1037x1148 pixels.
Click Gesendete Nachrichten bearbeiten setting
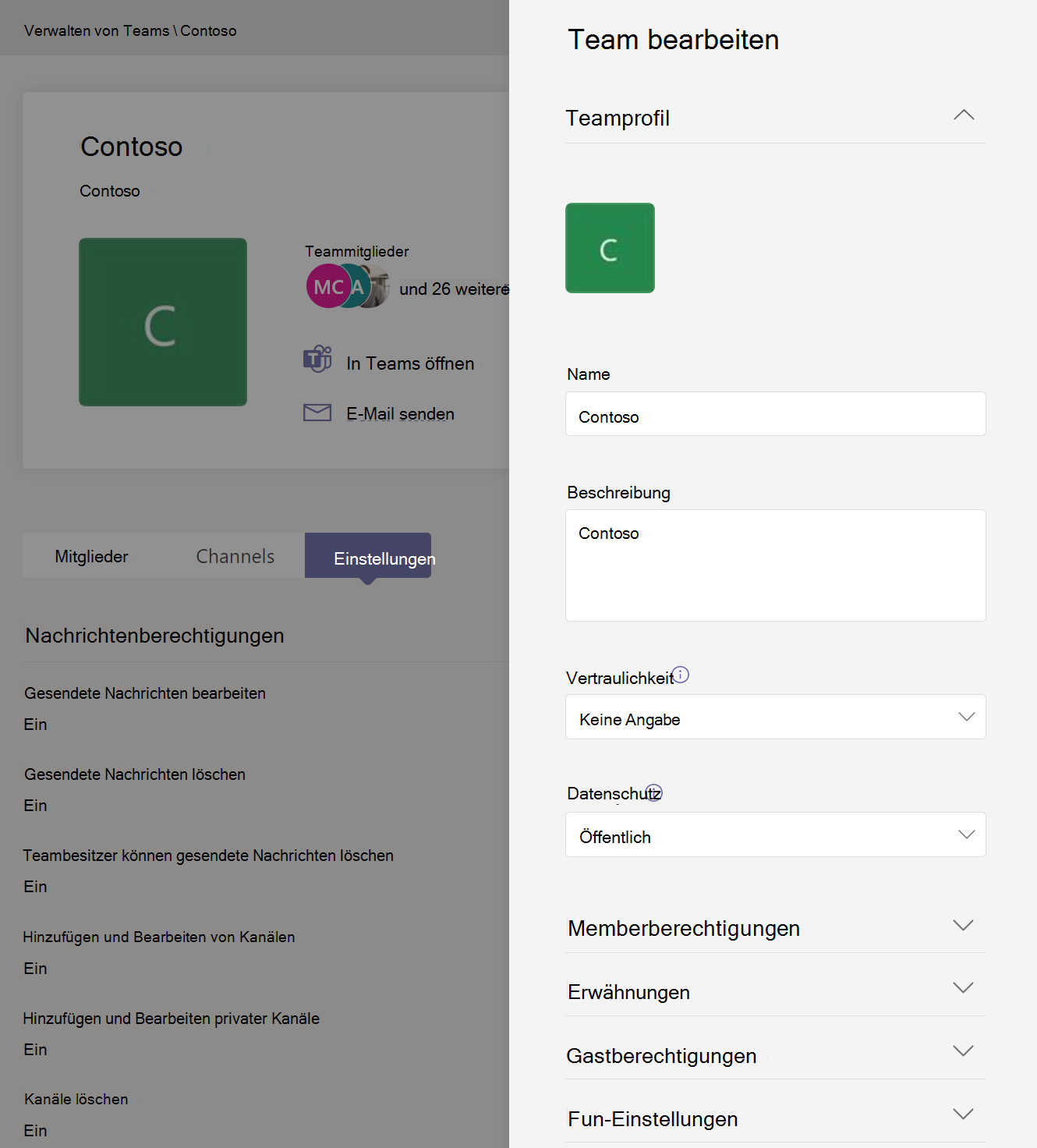click(145, 693)
